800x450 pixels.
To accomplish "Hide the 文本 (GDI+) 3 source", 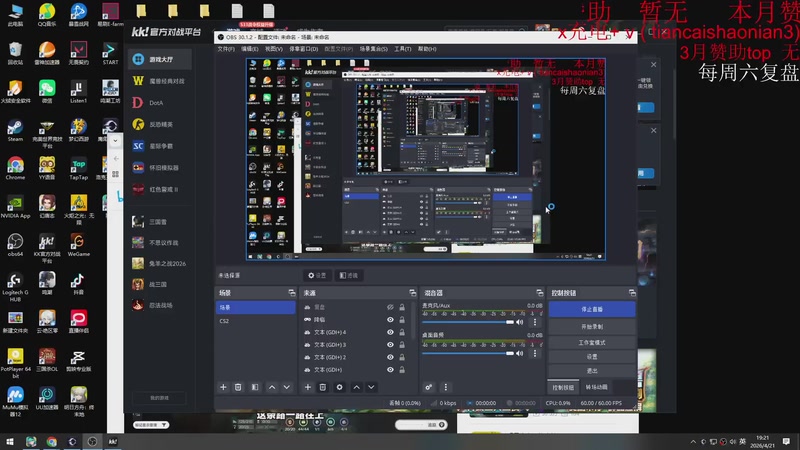I will pos(390,344).
